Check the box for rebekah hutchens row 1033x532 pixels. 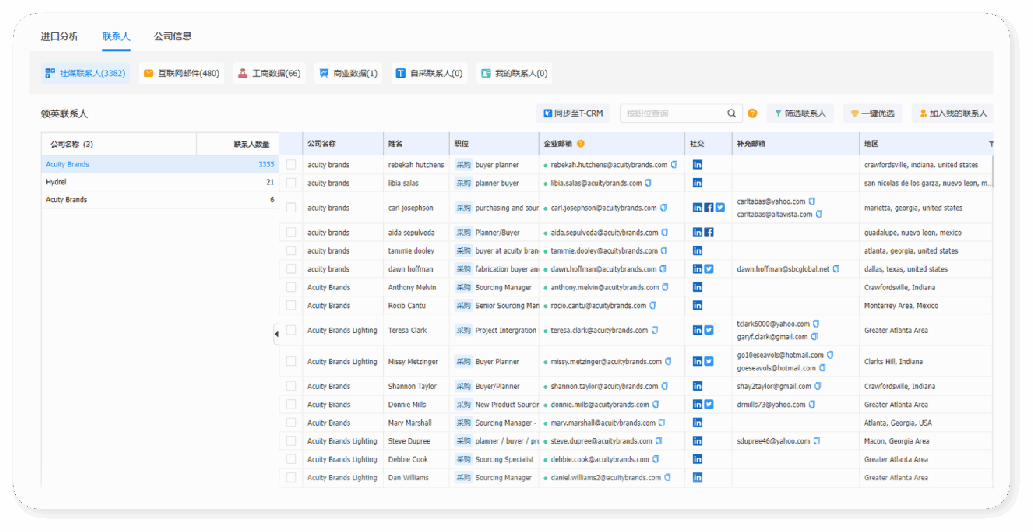pos(291,164)
